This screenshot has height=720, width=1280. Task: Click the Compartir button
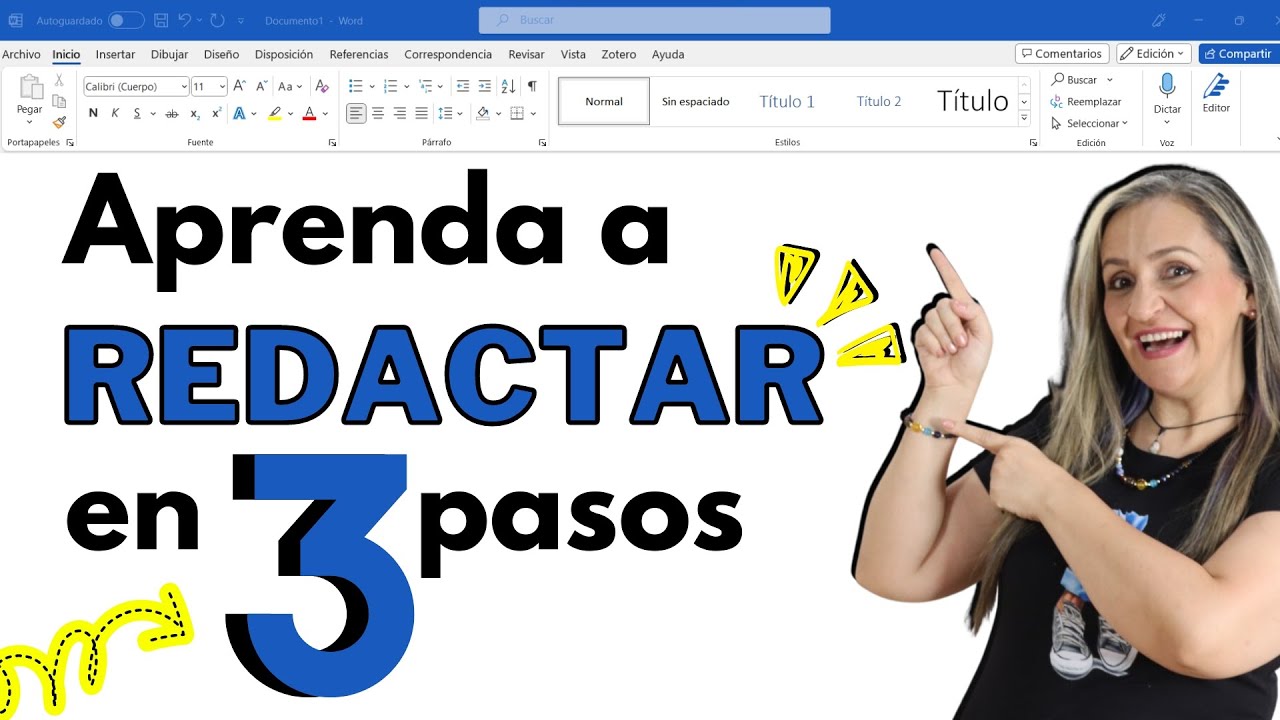pyautogui.click(x=1237, y=54)
